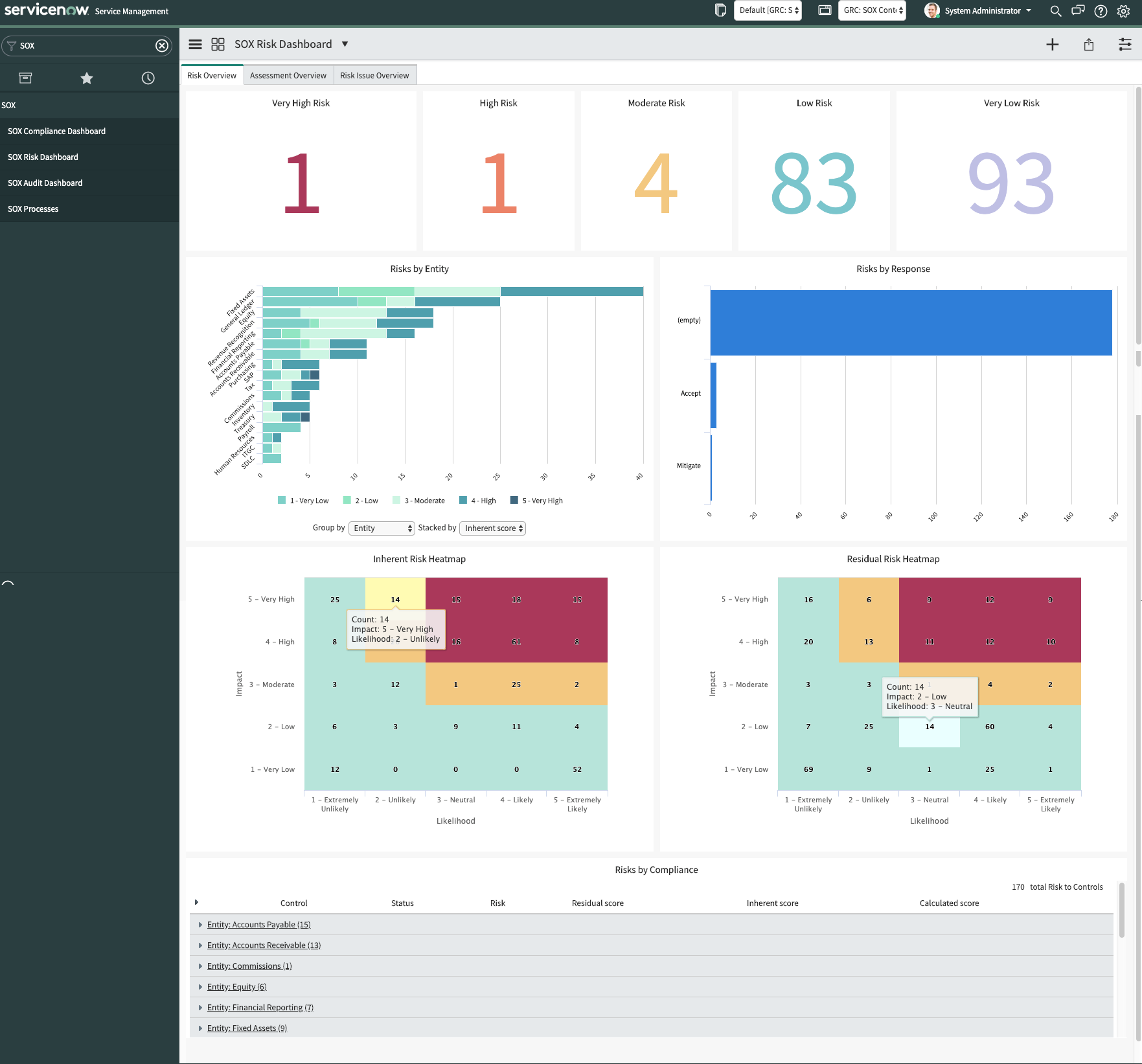This screenshot has height=1064, width=1142.
Task: Expand Entity: Commissions group
Action: tap(200, 966)
